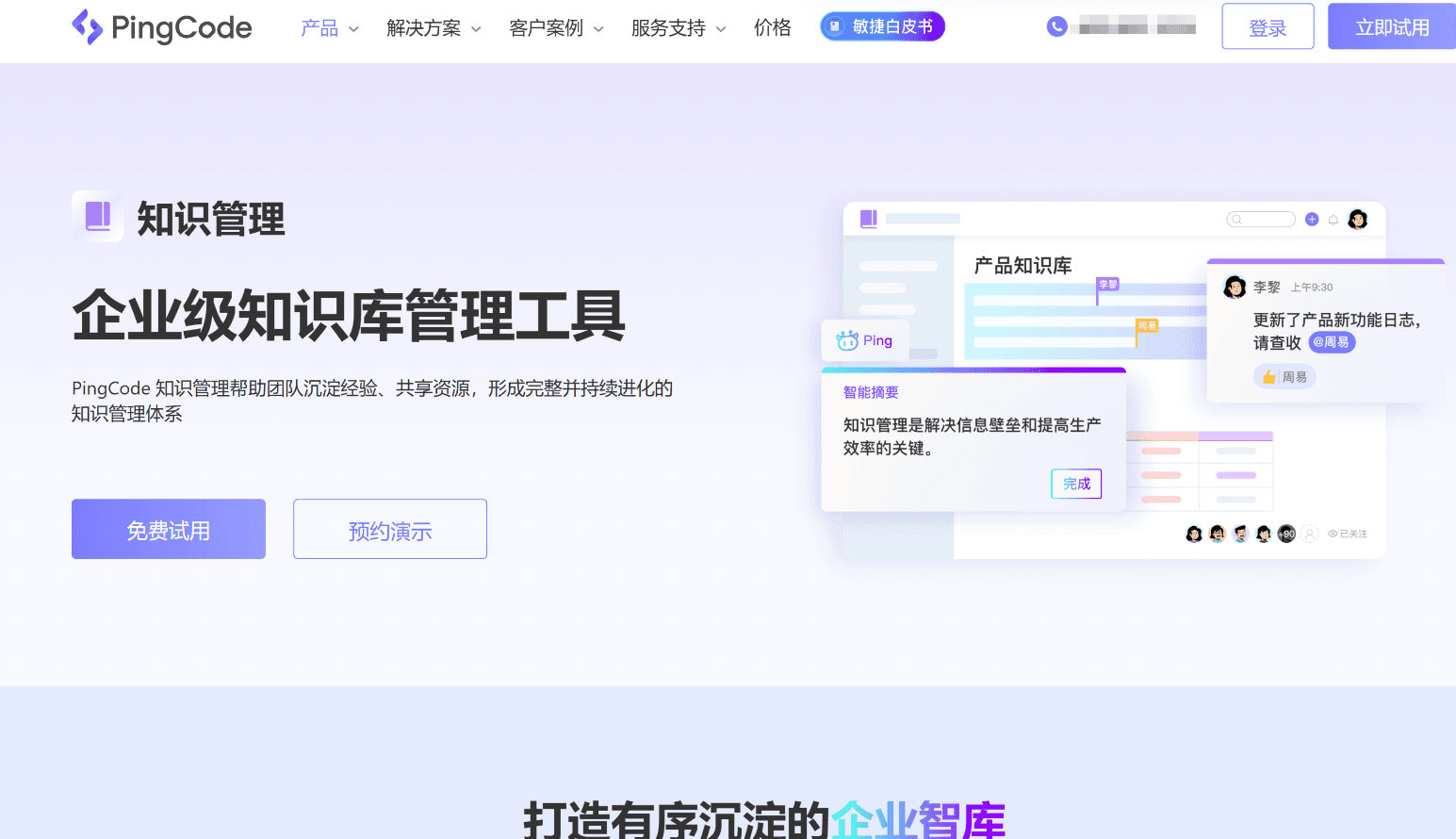Open the 客户案例 menu
Image resolution: width=1456 pixels, height=839 pixels.
point(547,28)
